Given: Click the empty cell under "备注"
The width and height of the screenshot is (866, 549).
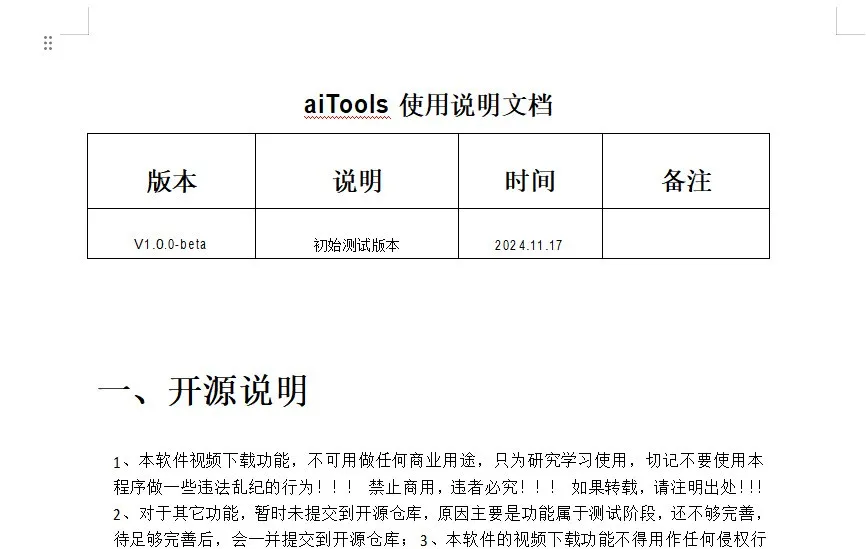Looking at the screenshot, I should pyautogui.click(x=686, y=235).
